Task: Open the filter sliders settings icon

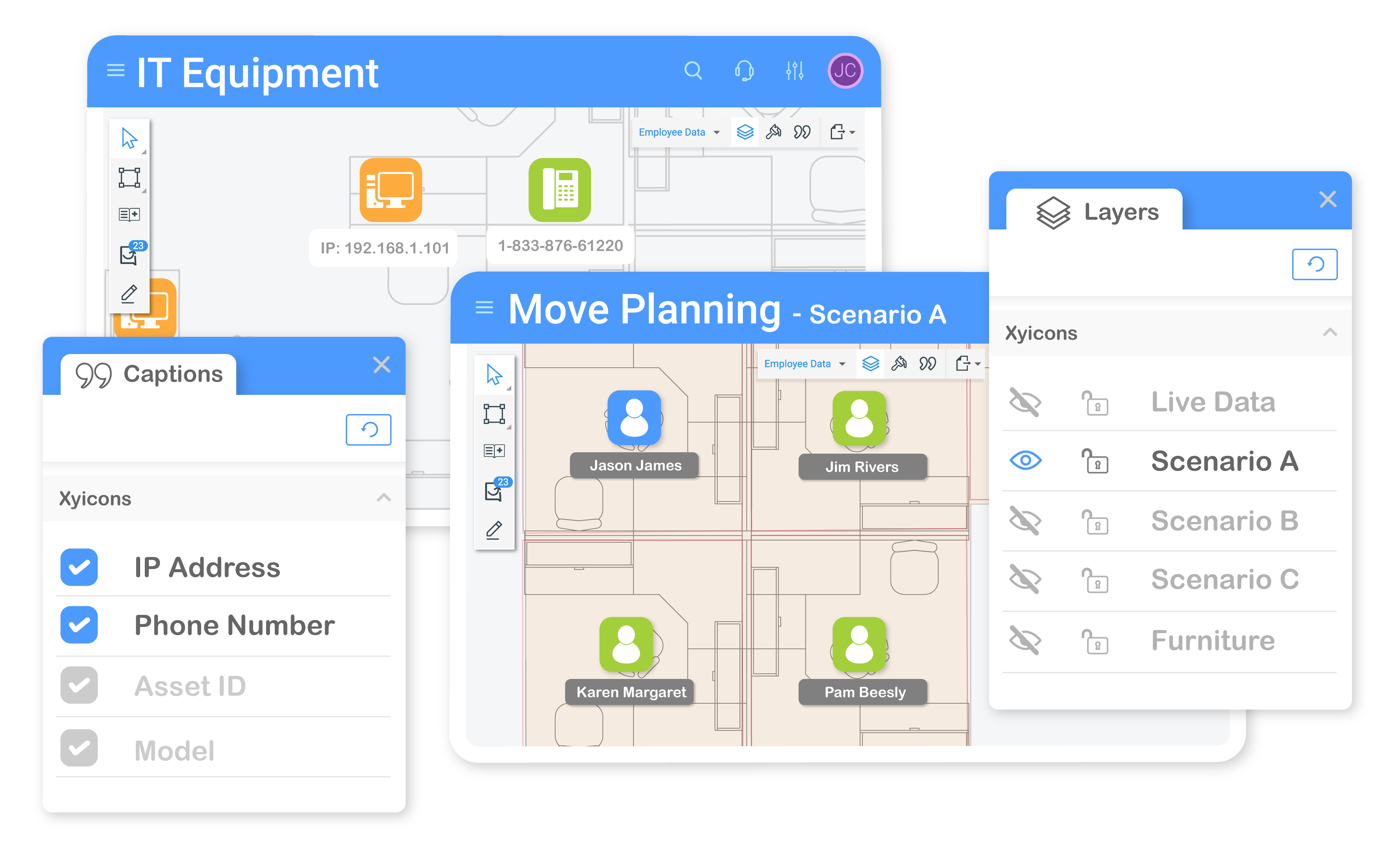Action: coord(794,71)
